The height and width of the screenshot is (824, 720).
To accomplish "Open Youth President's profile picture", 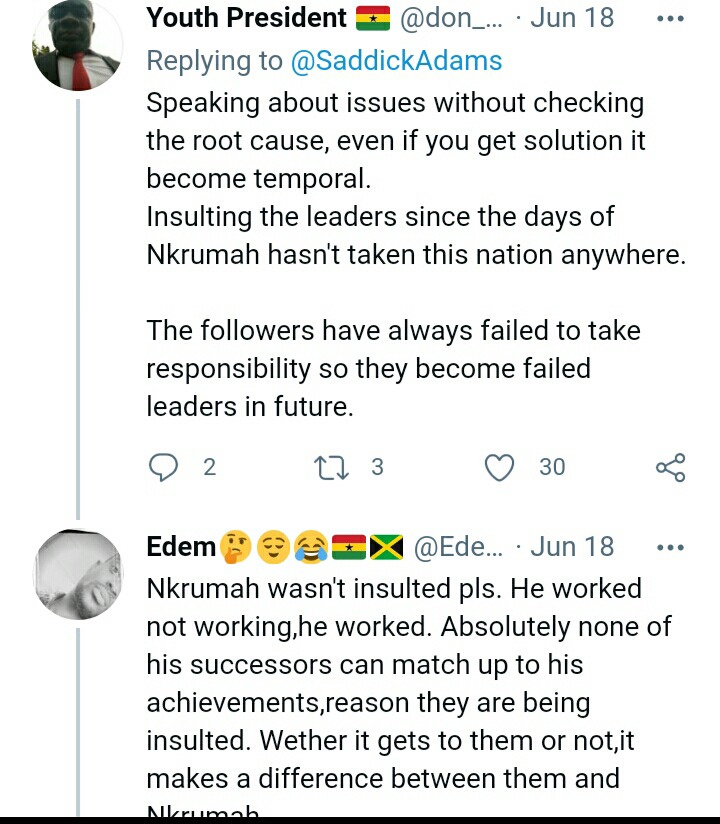I will pos(77,45).
